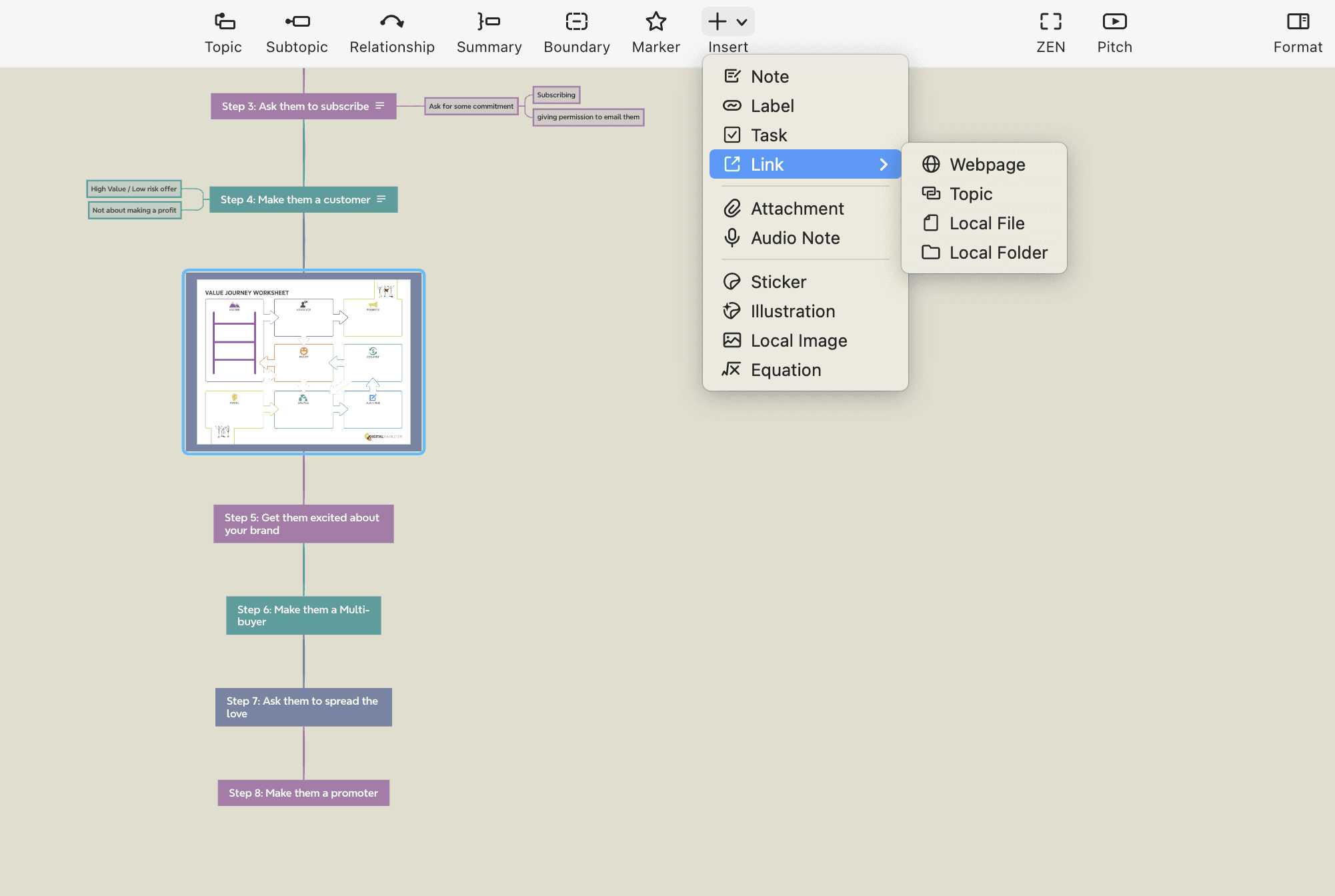Add a new Topic from the toolbar
Screen dimensions: 1335x896
click(223, 33)
